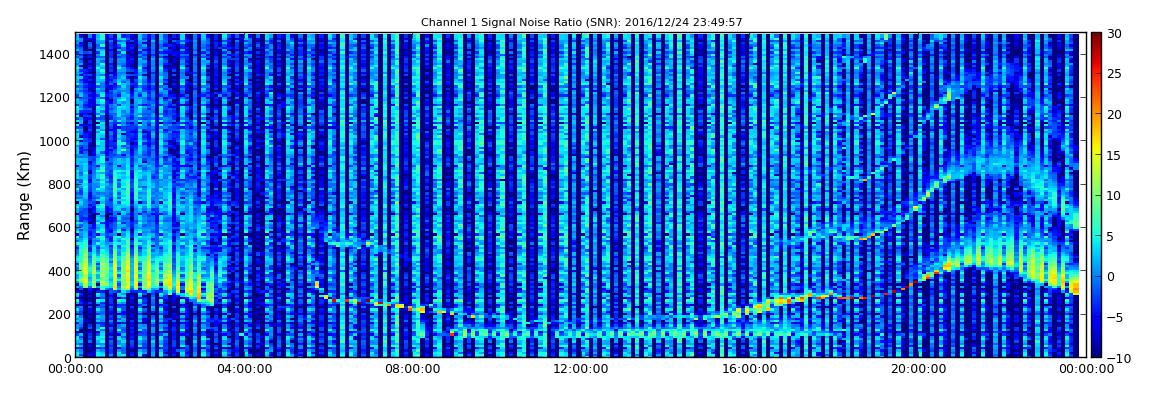
Task: Click the 04:00:00 time tick label
Action: tap(242, 370)
